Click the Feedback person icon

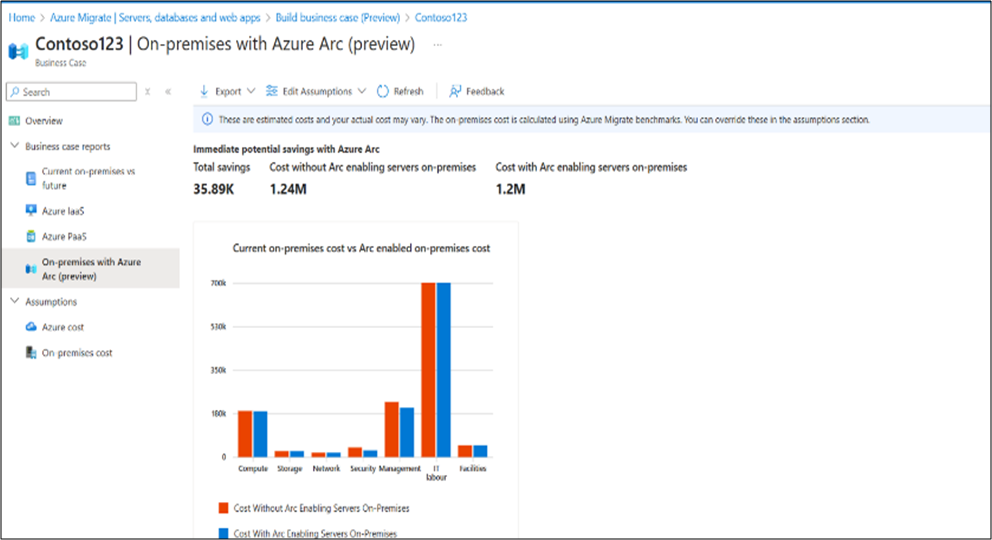pos(455,91)
